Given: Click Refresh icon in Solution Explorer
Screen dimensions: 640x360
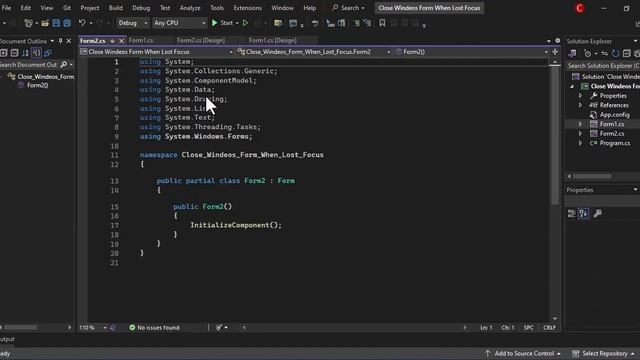Looking at the screenshot, I should tap(616, 53).
